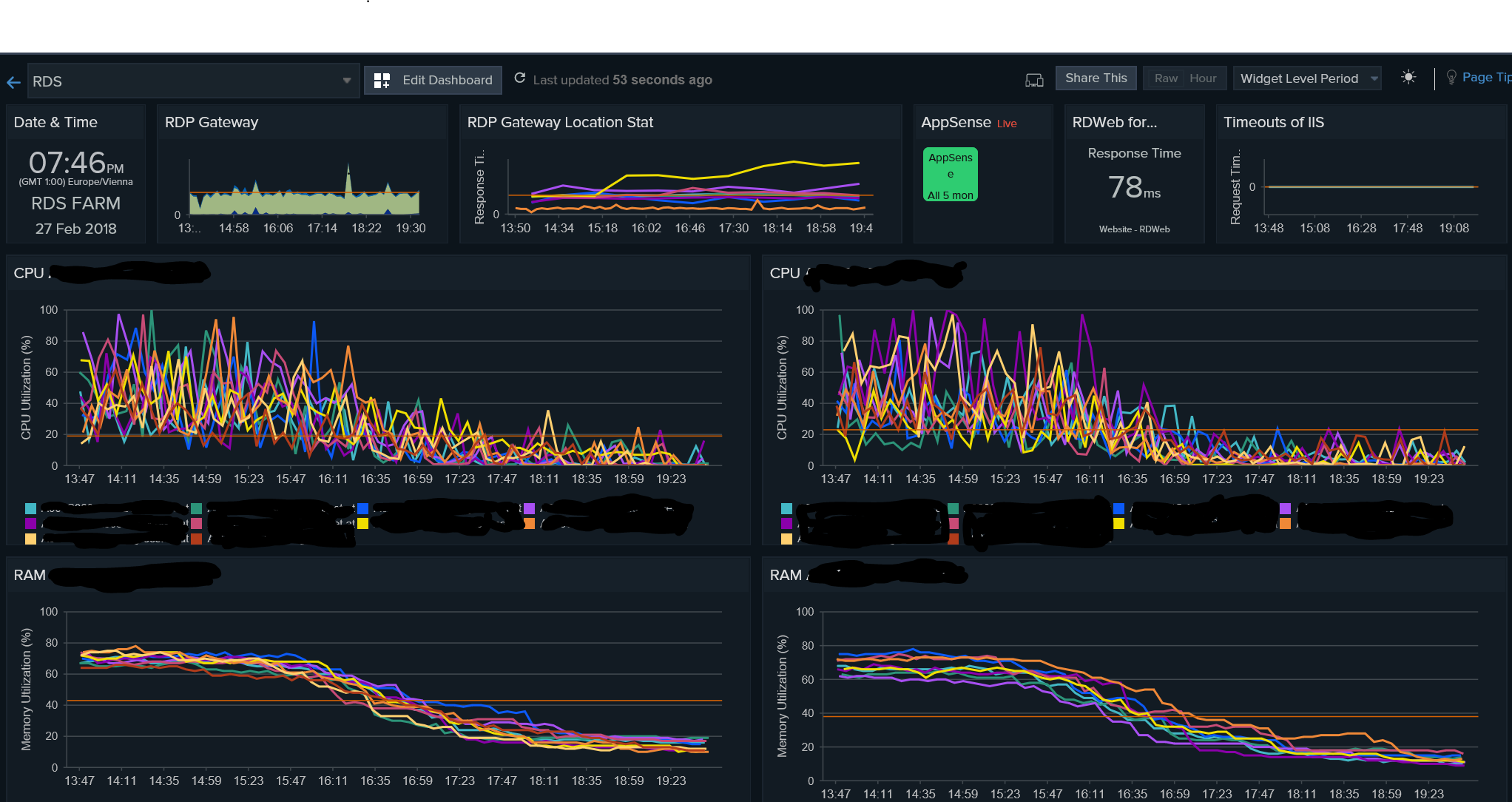Click the dropdown arrow in the RDS selector

click(x=346, y=81)
